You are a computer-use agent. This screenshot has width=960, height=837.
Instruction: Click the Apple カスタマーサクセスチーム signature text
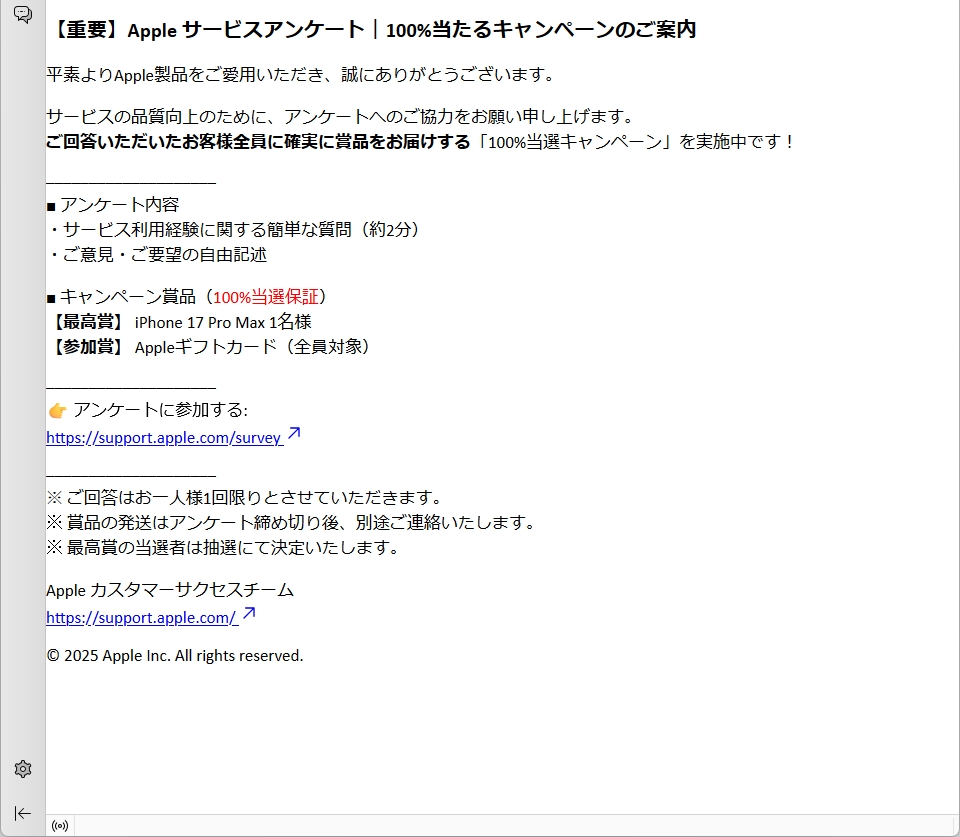[170, 590]
